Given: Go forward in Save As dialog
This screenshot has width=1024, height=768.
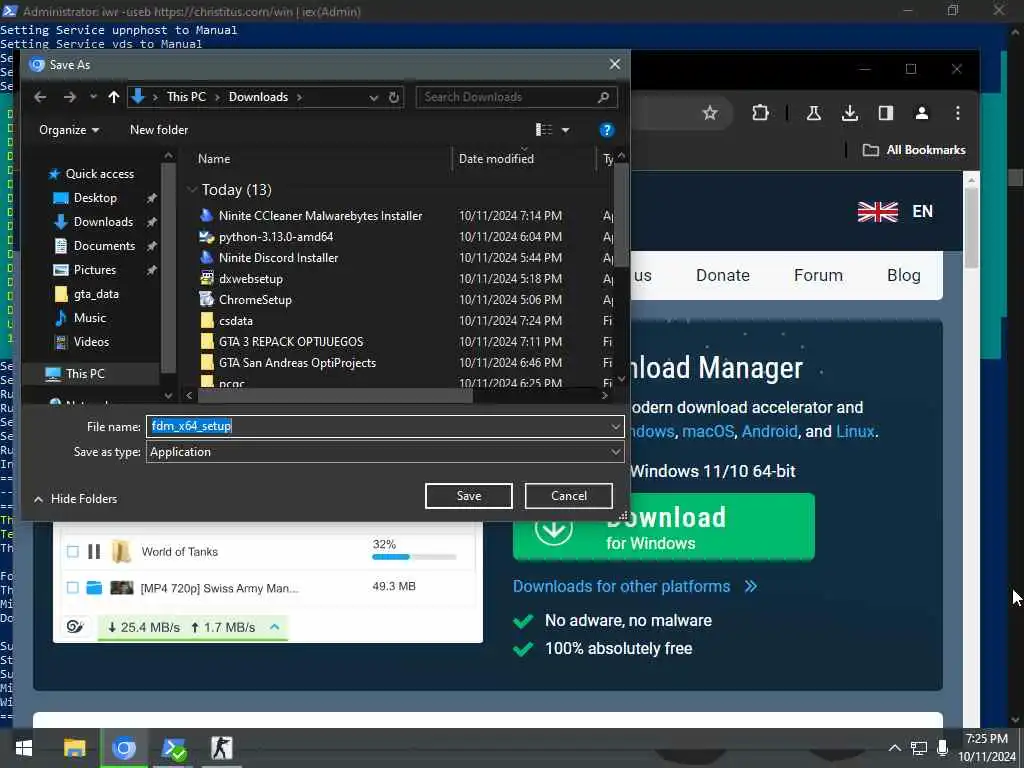Looking at the screenshot, I should coord(69,97).
